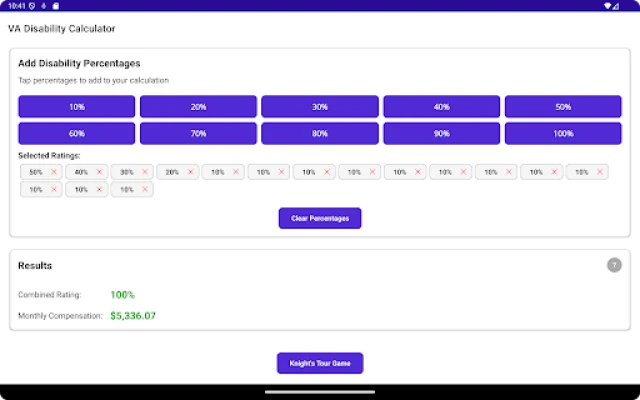Screen dimensions: 640x400
Task: Open the Knight's Tour Game
Action: [320, 363]
